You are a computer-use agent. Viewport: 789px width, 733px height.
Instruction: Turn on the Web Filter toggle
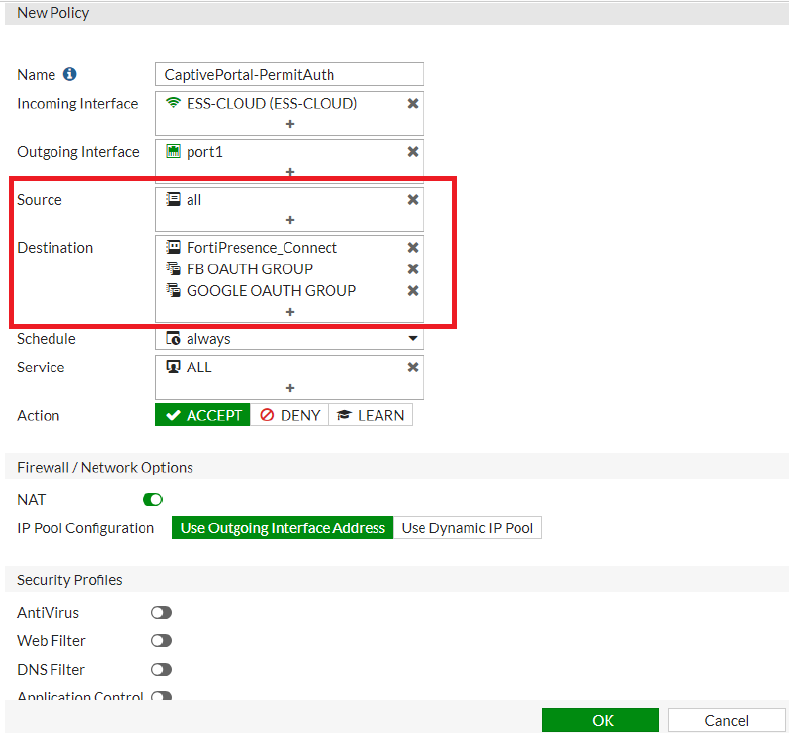click(x=161, y=641)
